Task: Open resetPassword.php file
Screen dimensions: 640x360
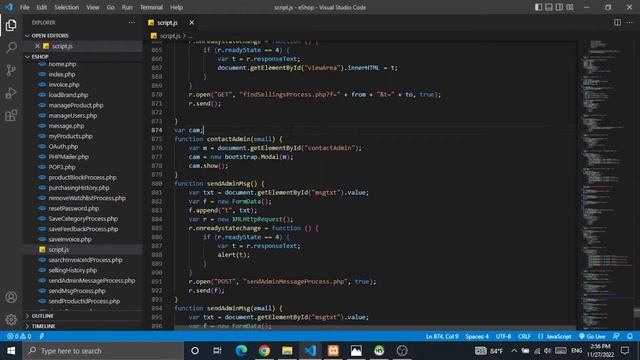Action: (x=73, y=208)
